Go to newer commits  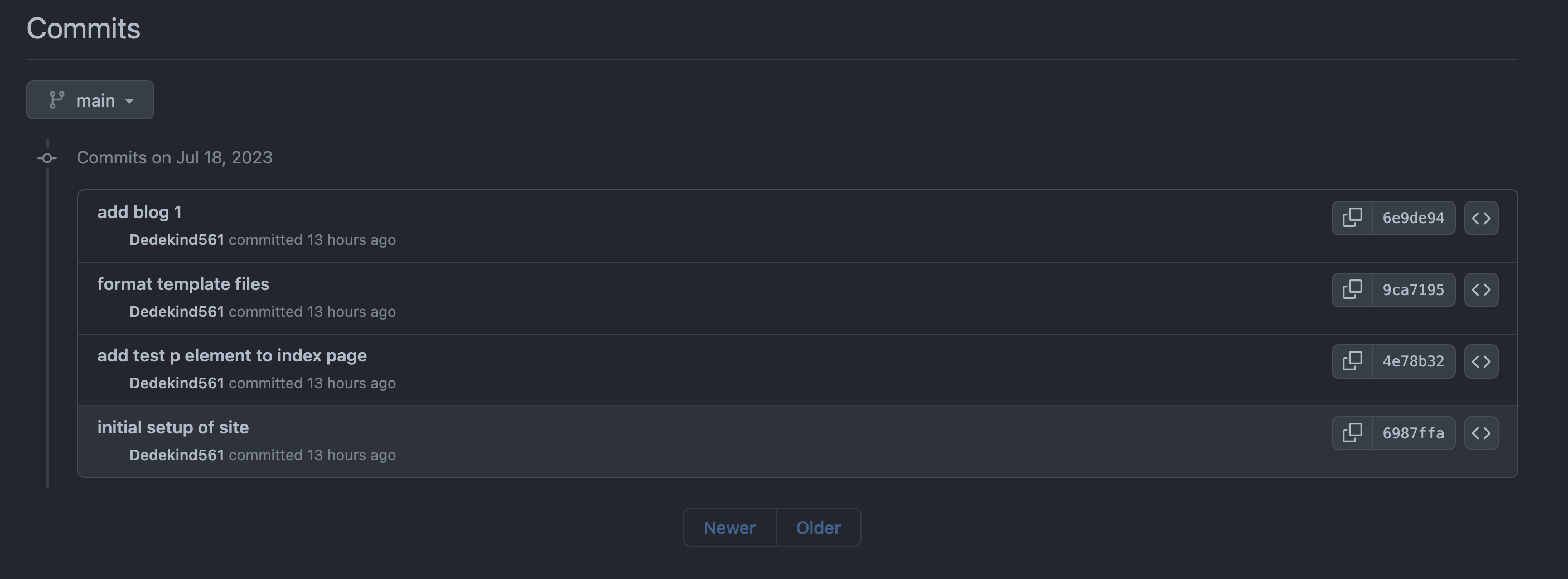pos(729,527)
